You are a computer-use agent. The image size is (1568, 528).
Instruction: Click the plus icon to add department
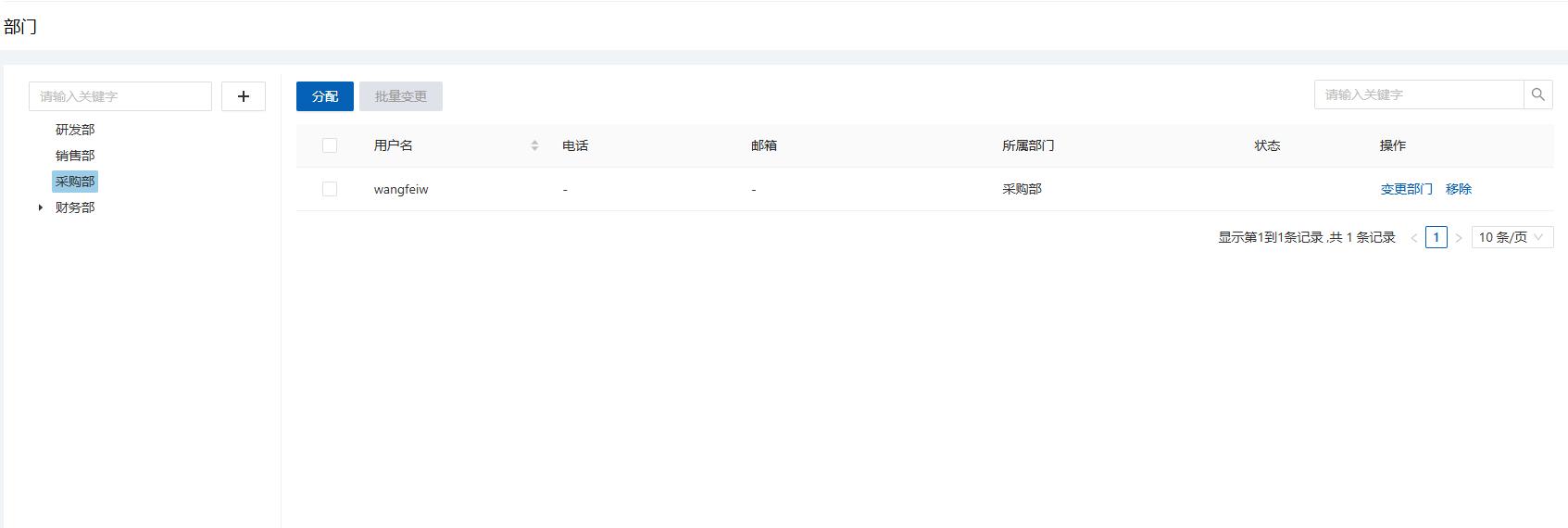(x=244, y=96)
